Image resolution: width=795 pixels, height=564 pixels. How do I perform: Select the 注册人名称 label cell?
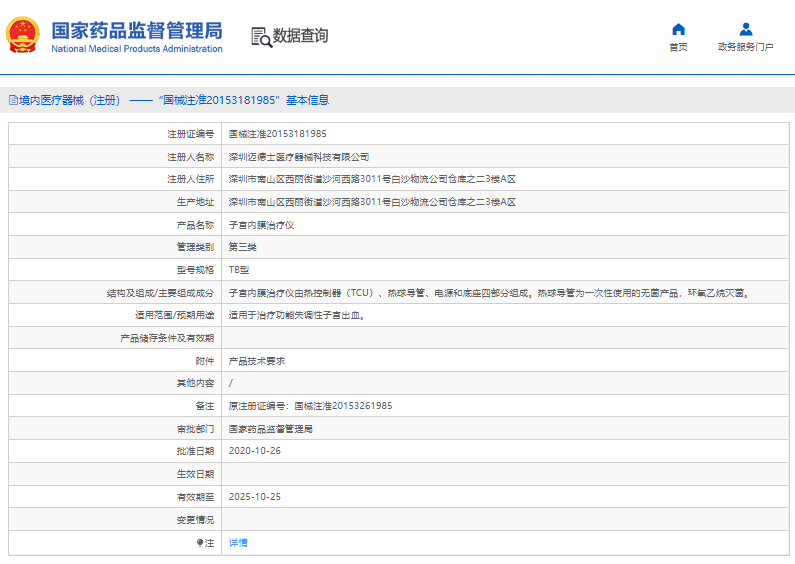point(191,157)
